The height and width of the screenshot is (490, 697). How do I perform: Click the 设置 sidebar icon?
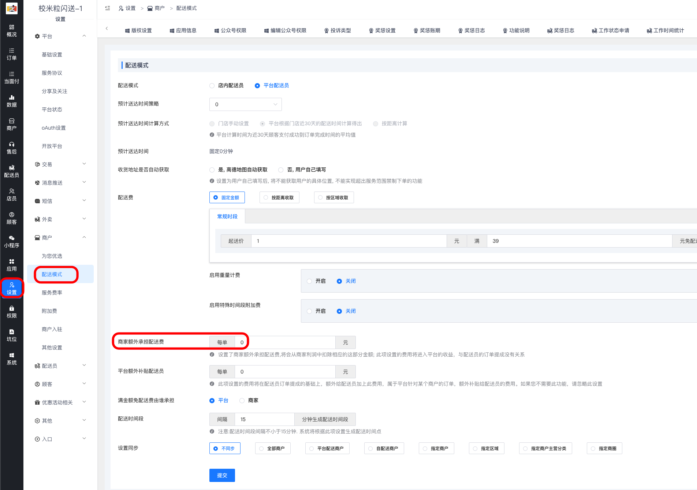point(11,288)
